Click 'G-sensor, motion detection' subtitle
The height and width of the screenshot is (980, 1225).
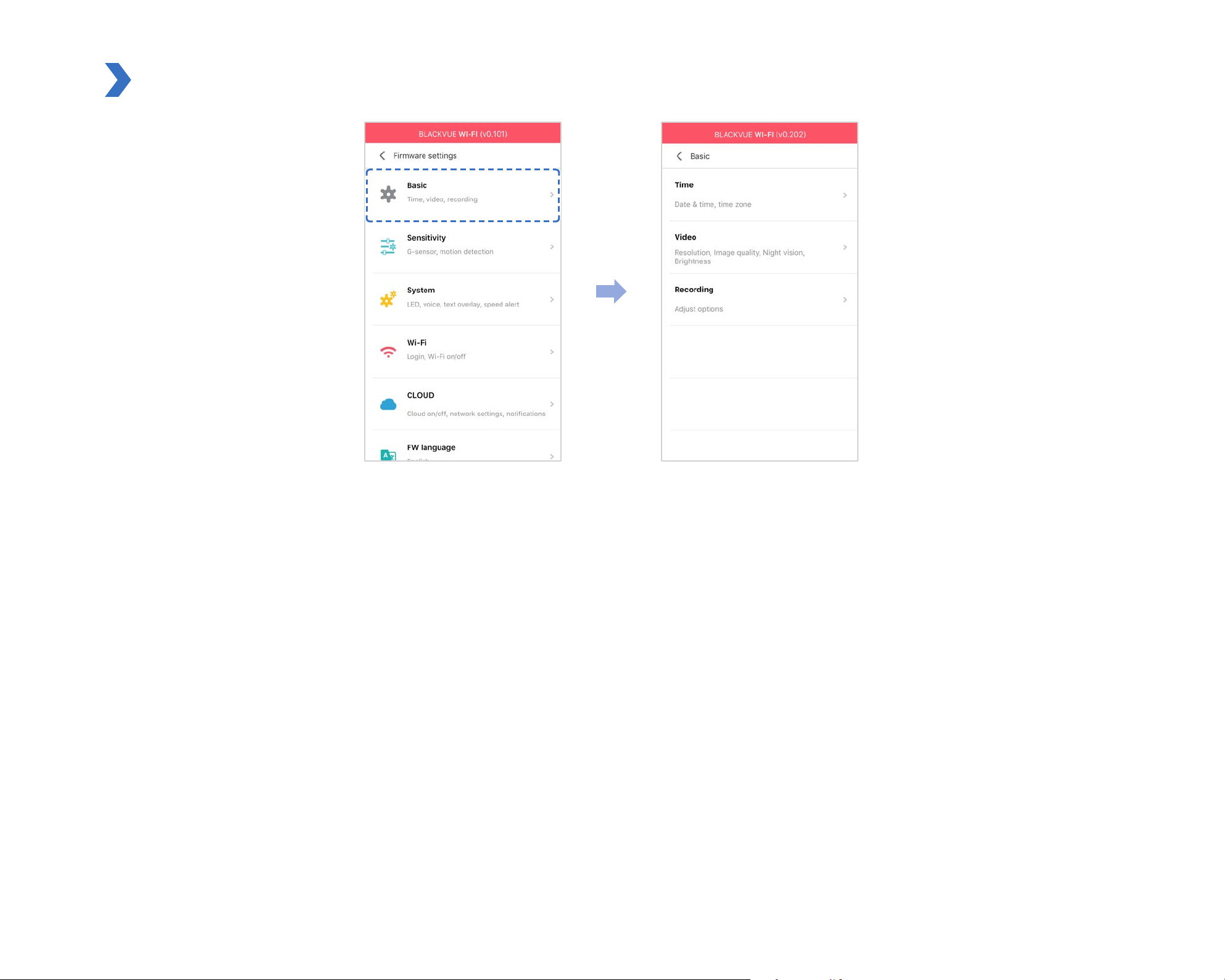[450, 252]
